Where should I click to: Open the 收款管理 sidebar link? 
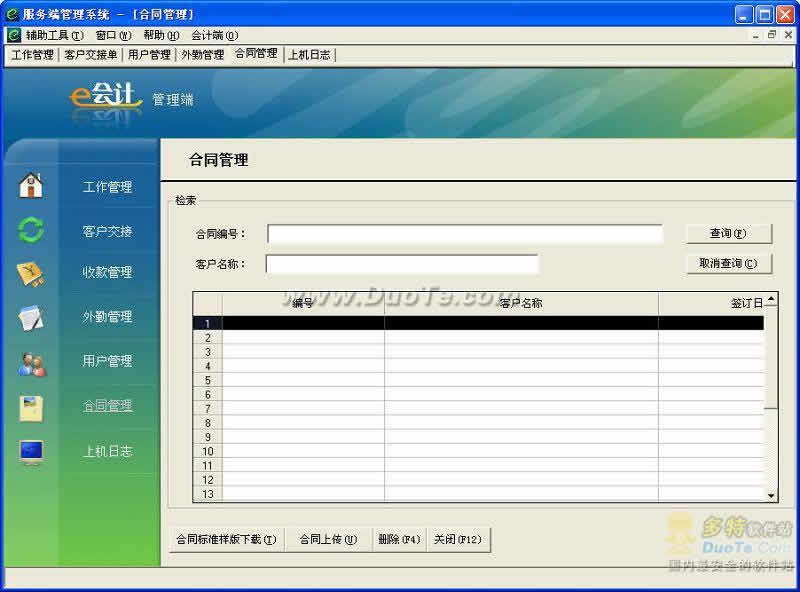click(108, 272)
